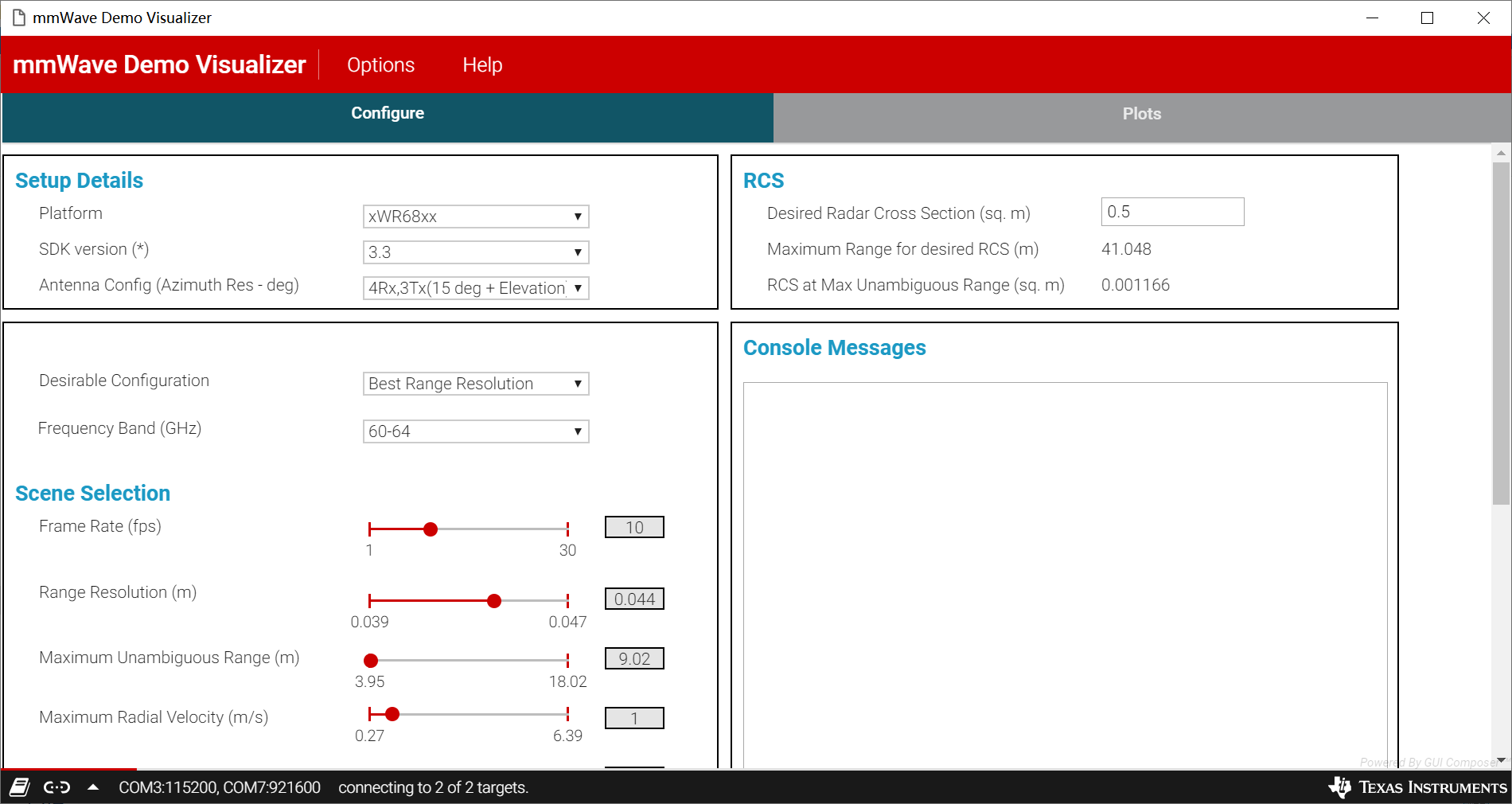Open the Frequency Band dropdown showing 60-64
The image size is (1512, 804).
(476, 431)
